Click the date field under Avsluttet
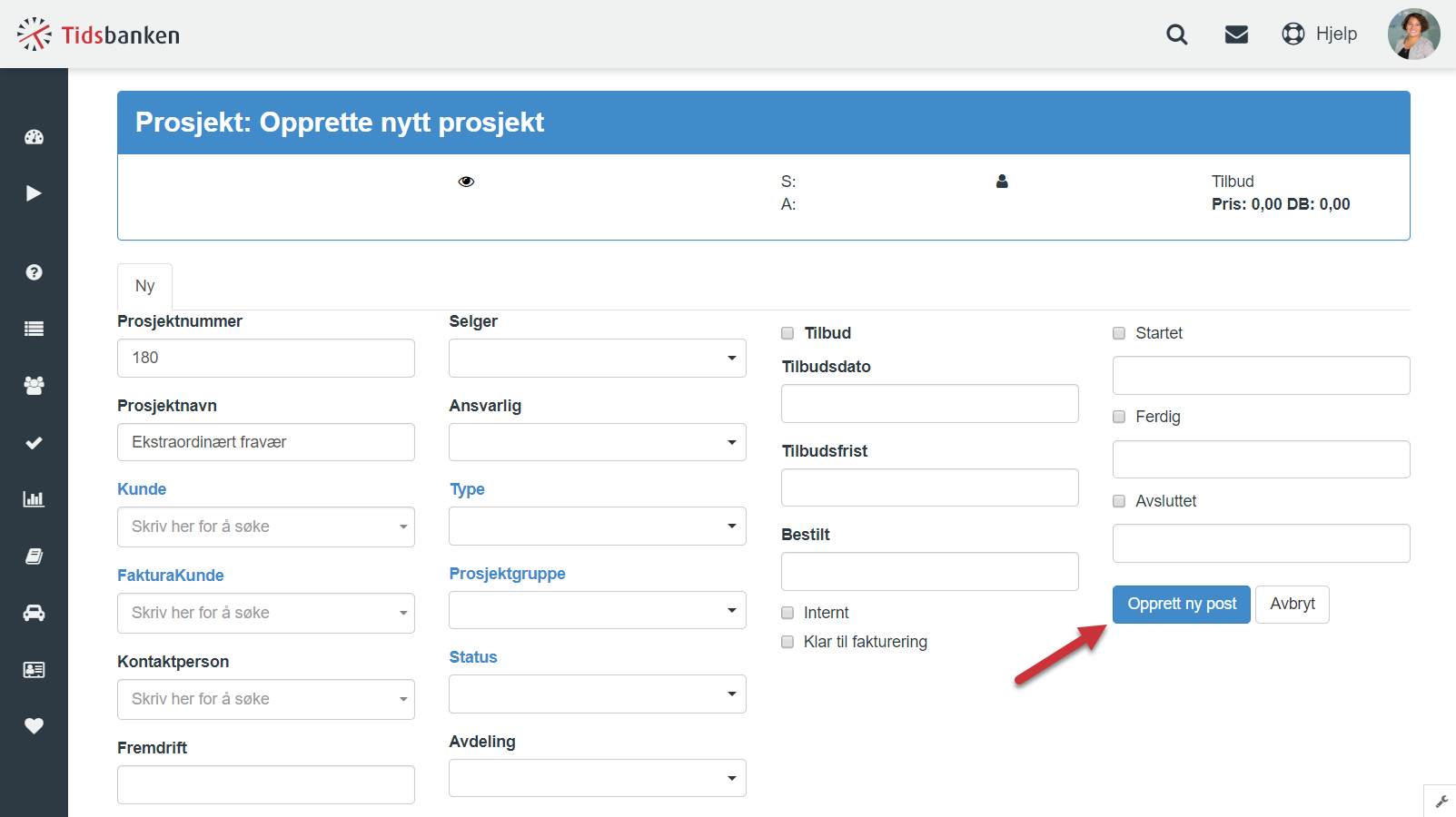 point(1262,543)
